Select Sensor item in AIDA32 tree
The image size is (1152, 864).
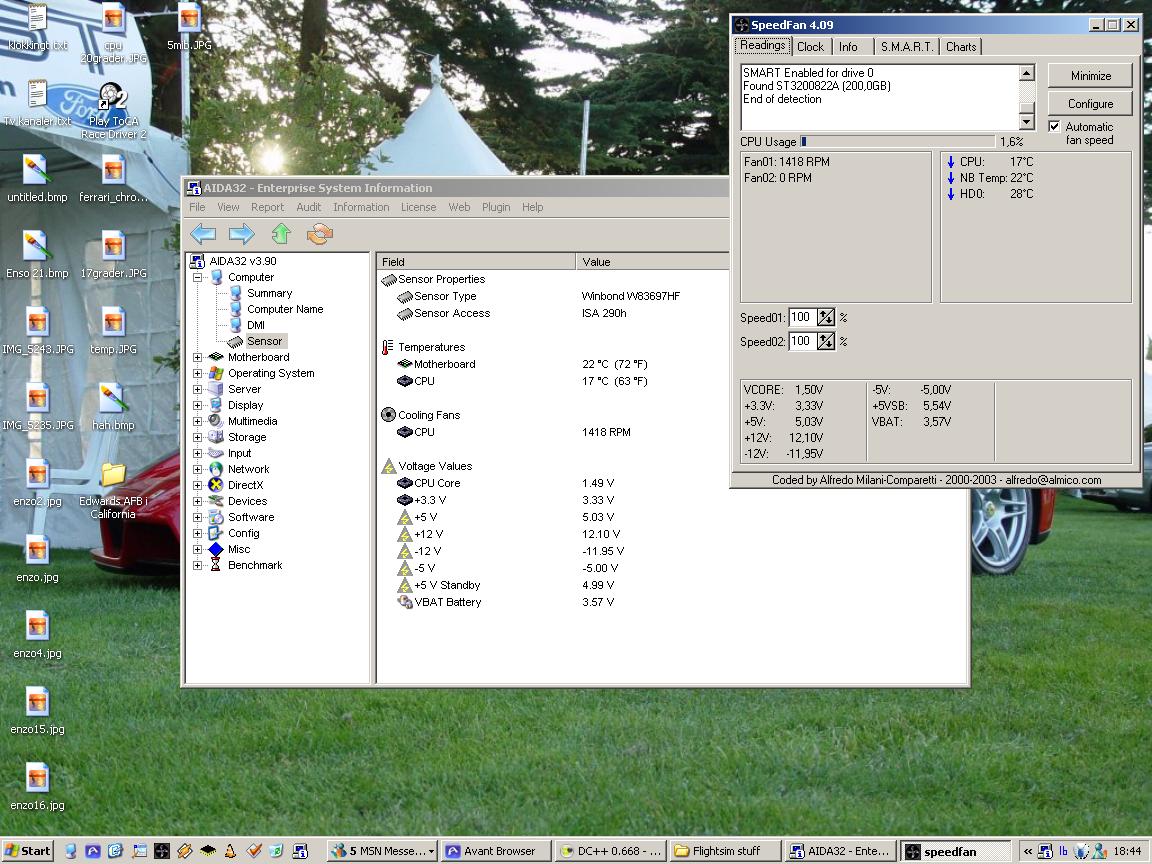coord(264,341)
